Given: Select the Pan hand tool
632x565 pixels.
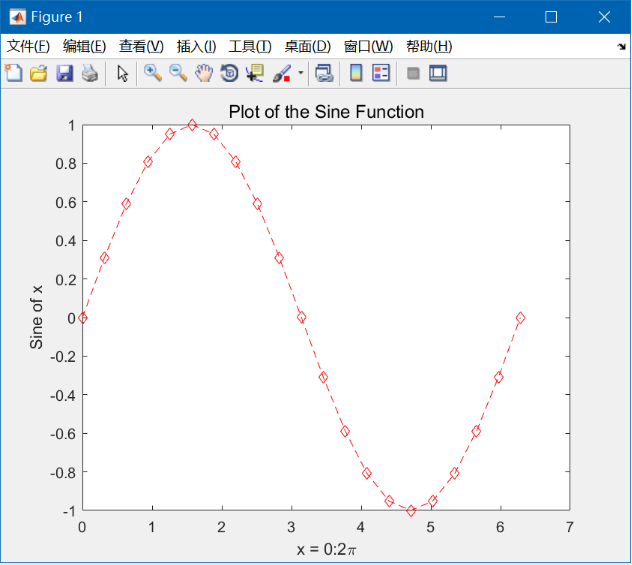Looking at the screenshot, I should point(204,73).
